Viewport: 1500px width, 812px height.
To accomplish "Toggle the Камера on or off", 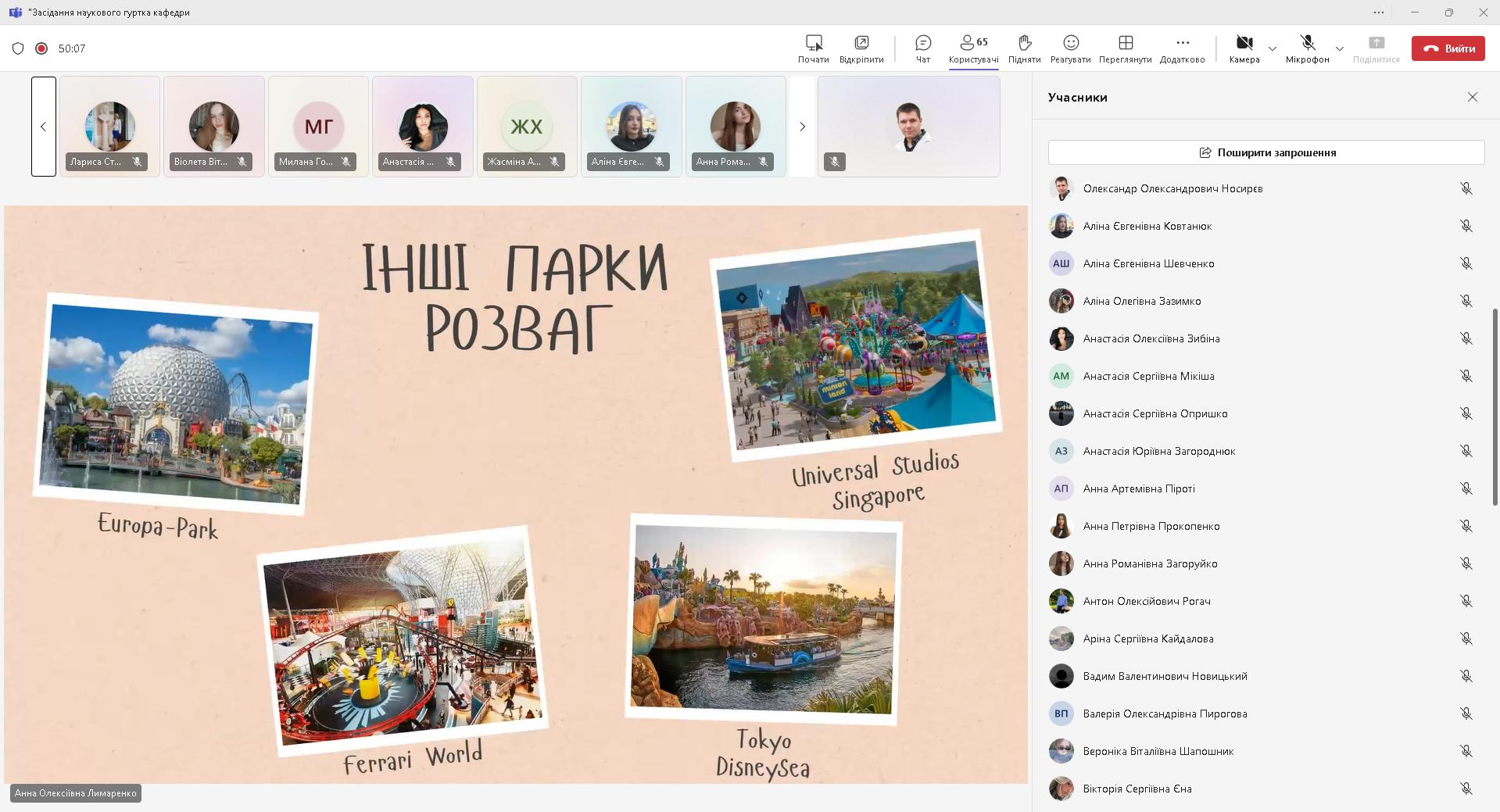I will pos(1244,48).
